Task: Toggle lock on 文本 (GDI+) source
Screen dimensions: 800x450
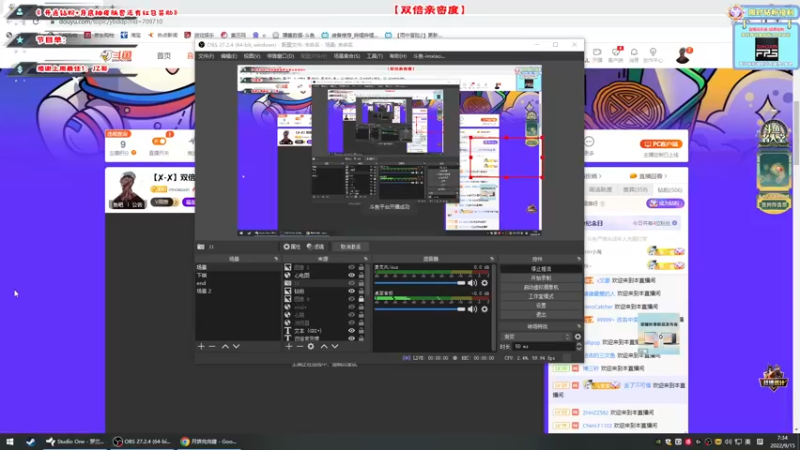Action: (361, 331)
